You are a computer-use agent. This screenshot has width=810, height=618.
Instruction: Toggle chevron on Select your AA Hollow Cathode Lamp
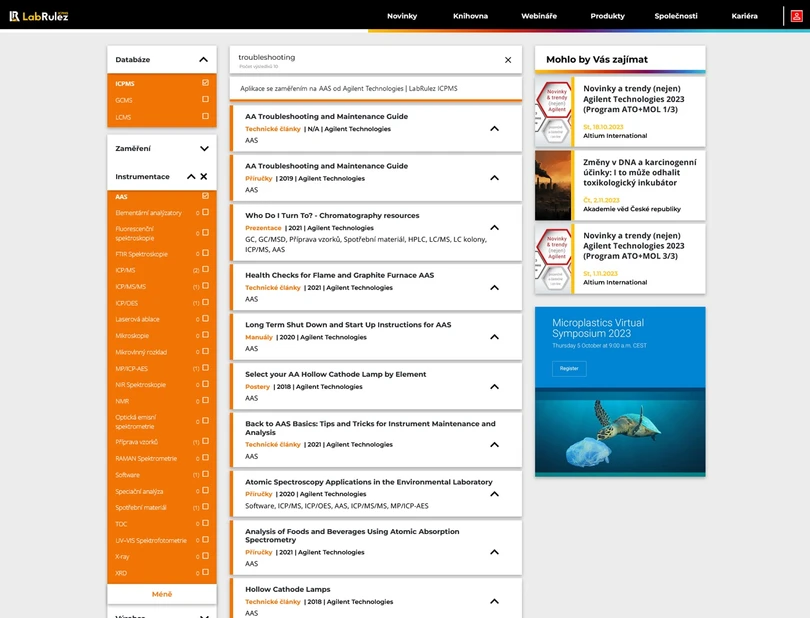494,386
